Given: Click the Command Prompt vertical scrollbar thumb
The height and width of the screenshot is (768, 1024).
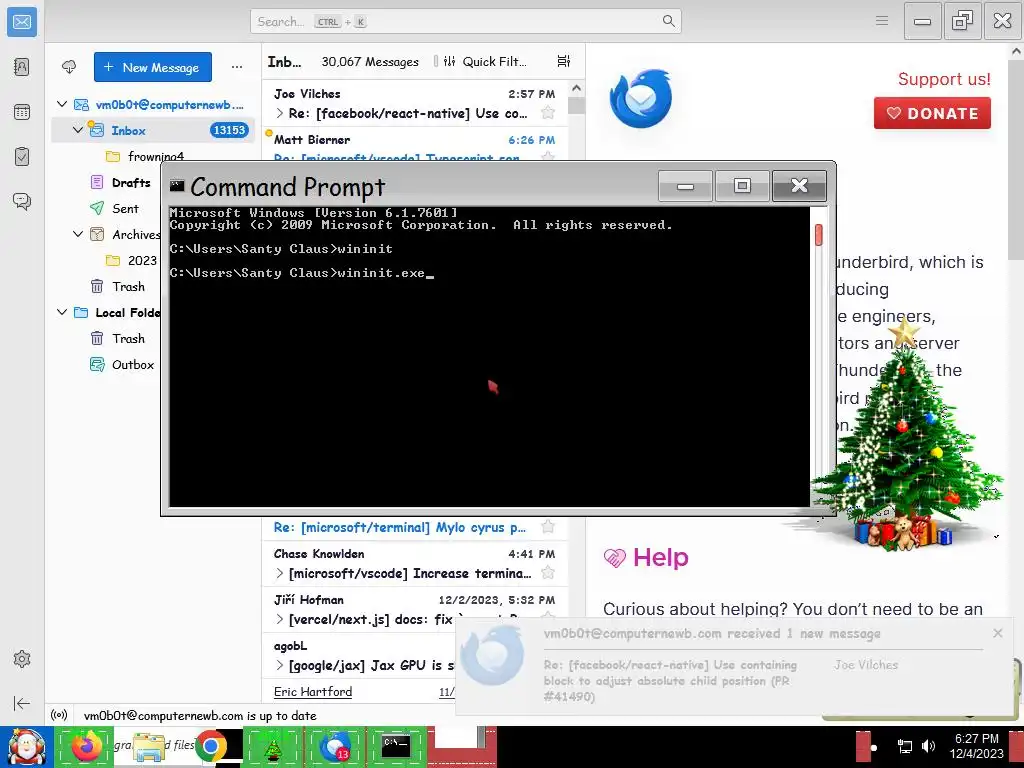Looking at the screenshot, I should [818, 234].
